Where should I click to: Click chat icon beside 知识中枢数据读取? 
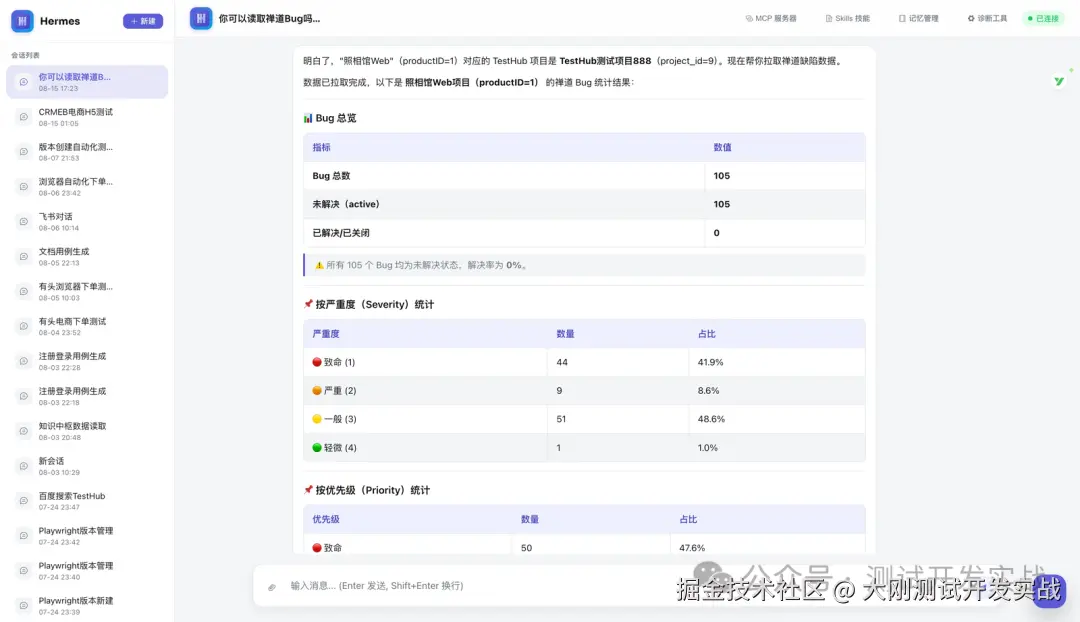[x=23, y=431]
